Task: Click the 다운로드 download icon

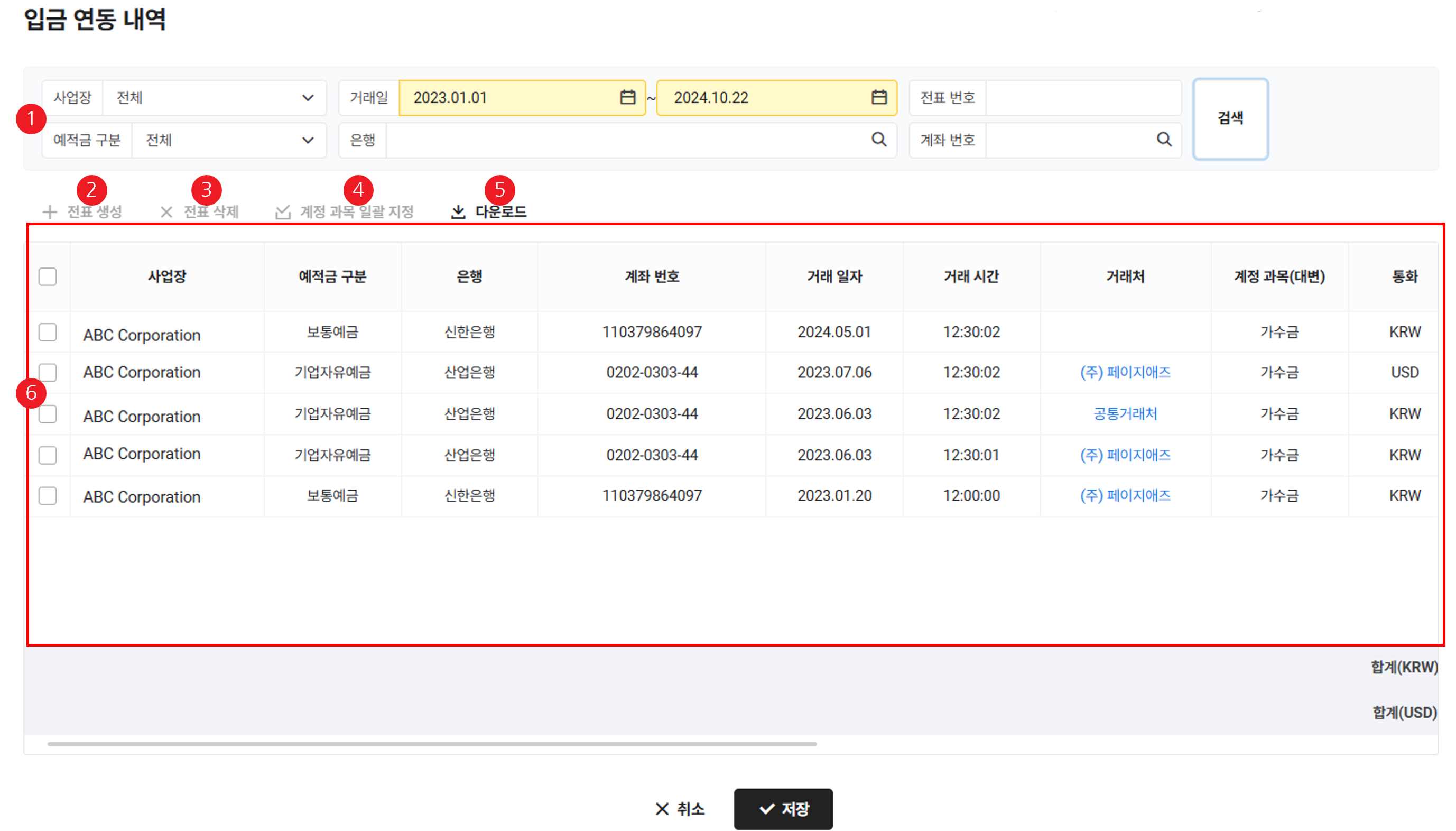Action: point(458,212)
